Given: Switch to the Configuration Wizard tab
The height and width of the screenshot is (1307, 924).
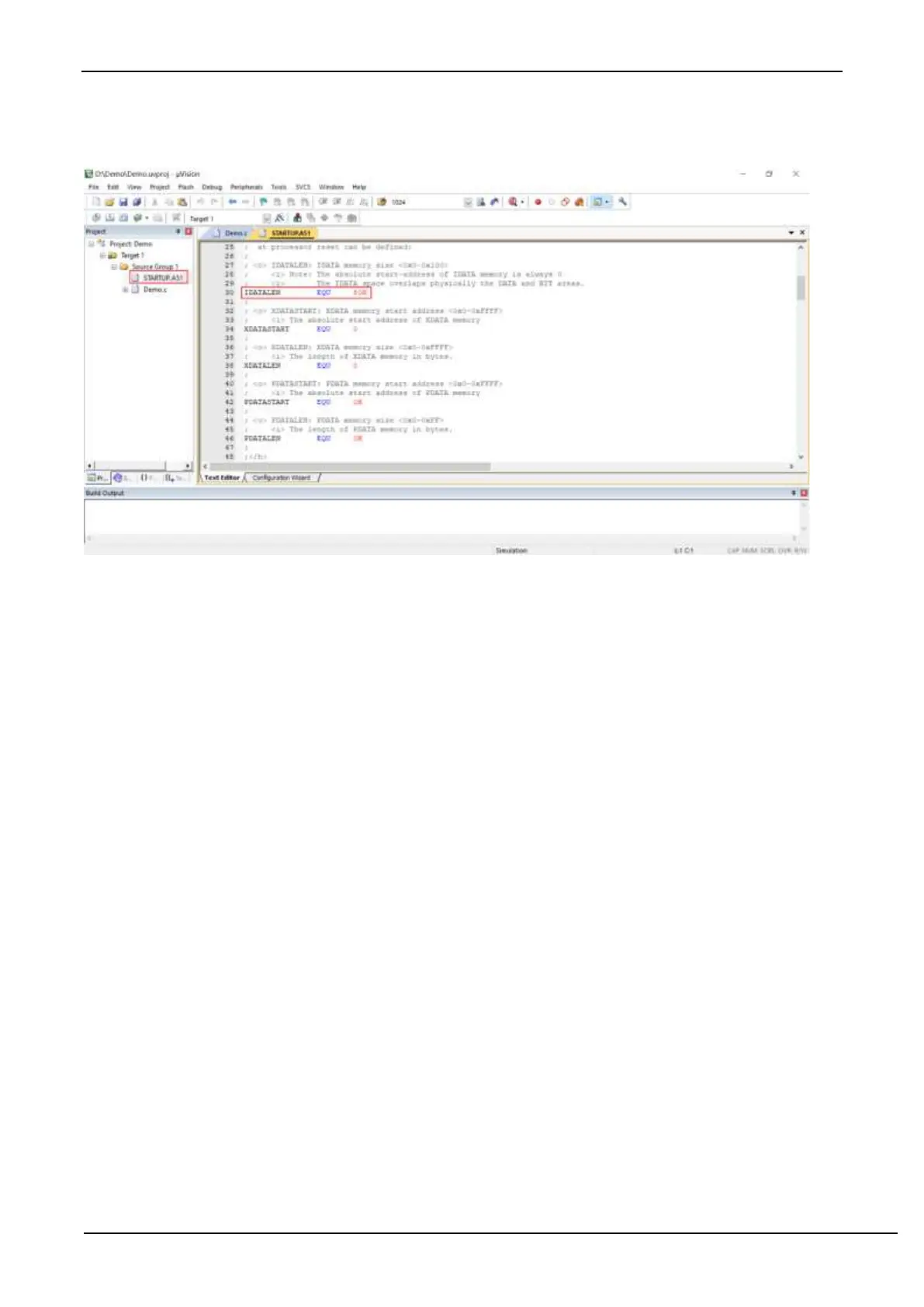Looking at the screenshot, I should click(x=282, y=478).
